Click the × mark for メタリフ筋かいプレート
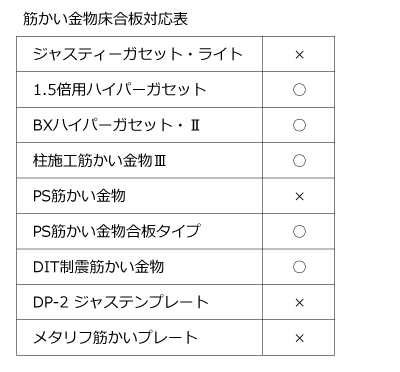The width and height of the screenshot is (400, 372). pos(299,338)
